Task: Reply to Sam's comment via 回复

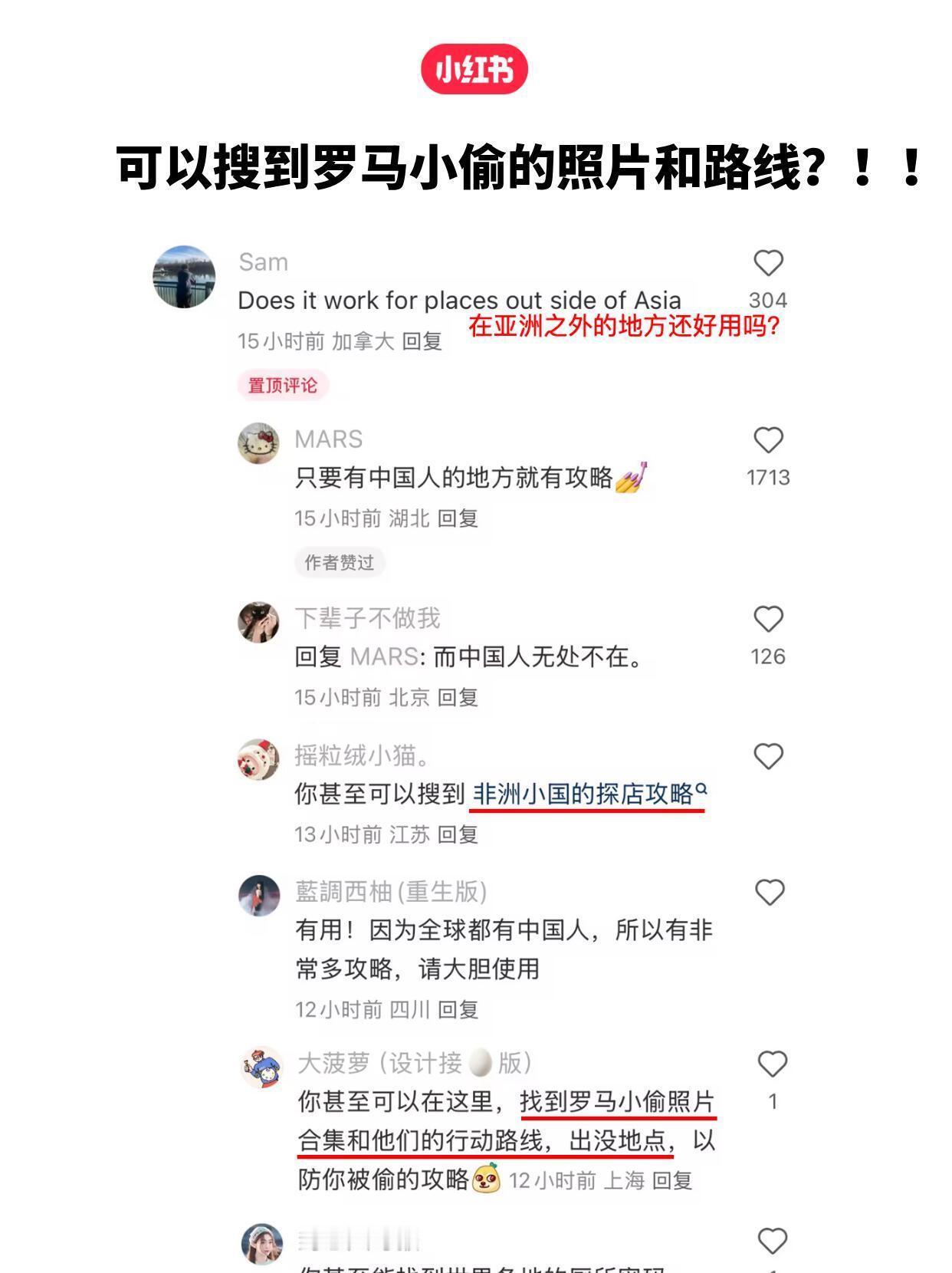Action: (422, 340)
